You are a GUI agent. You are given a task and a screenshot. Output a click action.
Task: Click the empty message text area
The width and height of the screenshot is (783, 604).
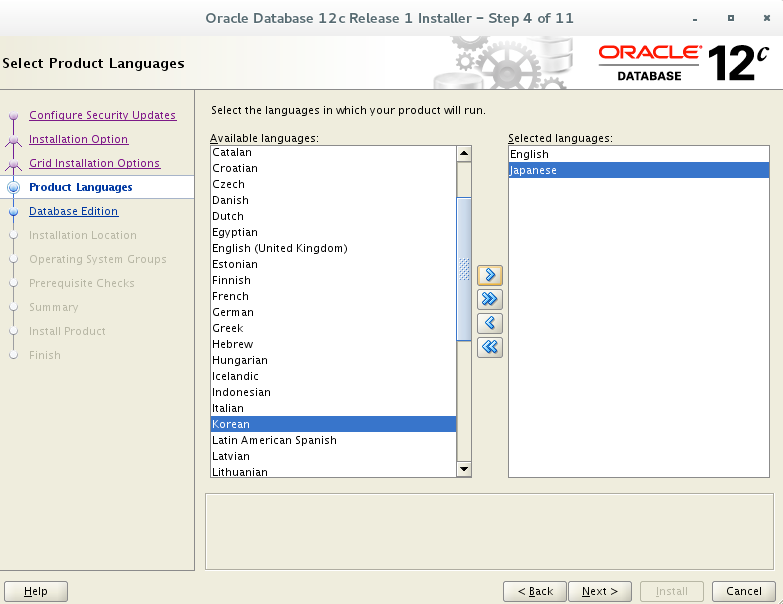point(489,532)
